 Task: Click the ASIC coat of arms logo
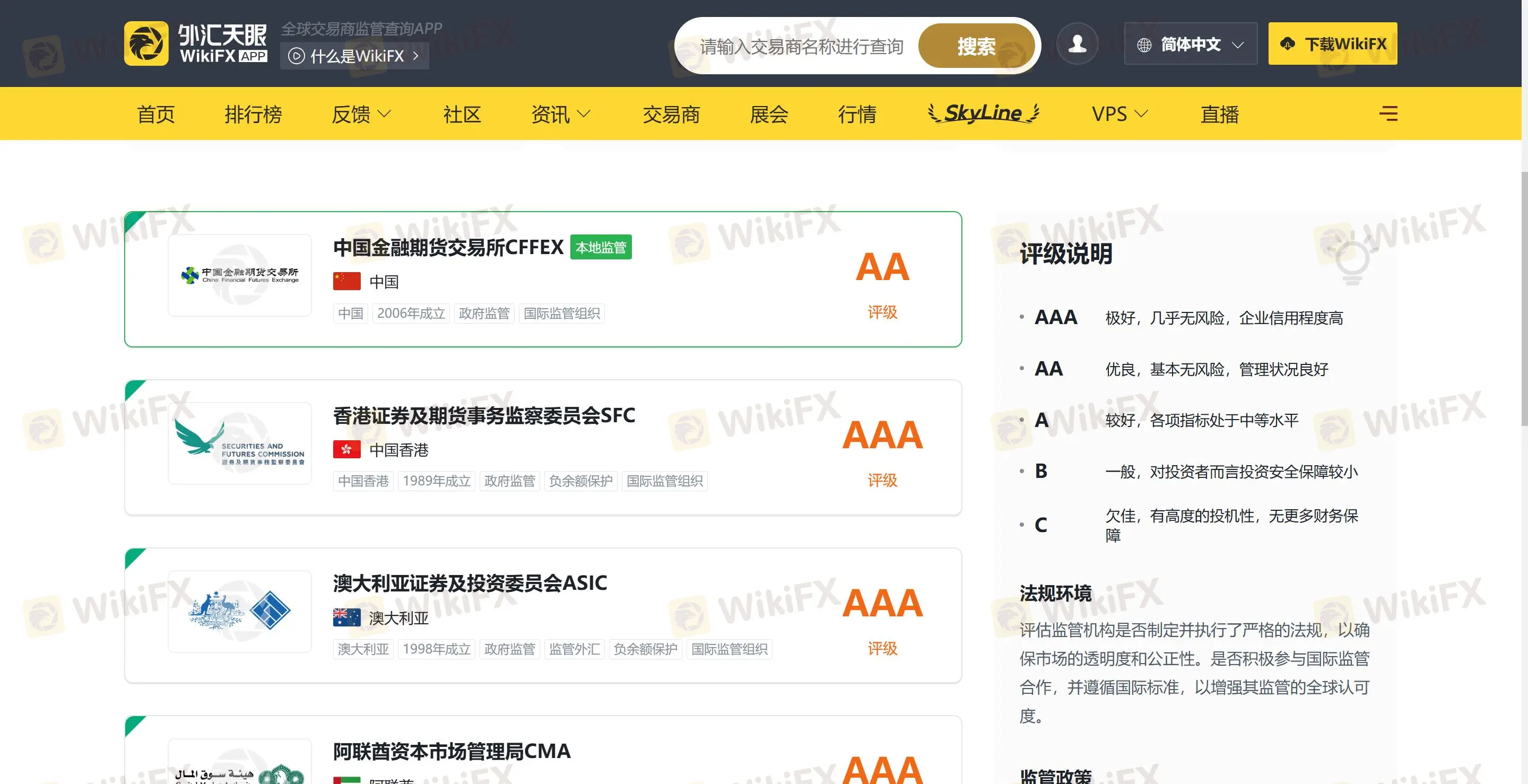(x=216, y=610)
